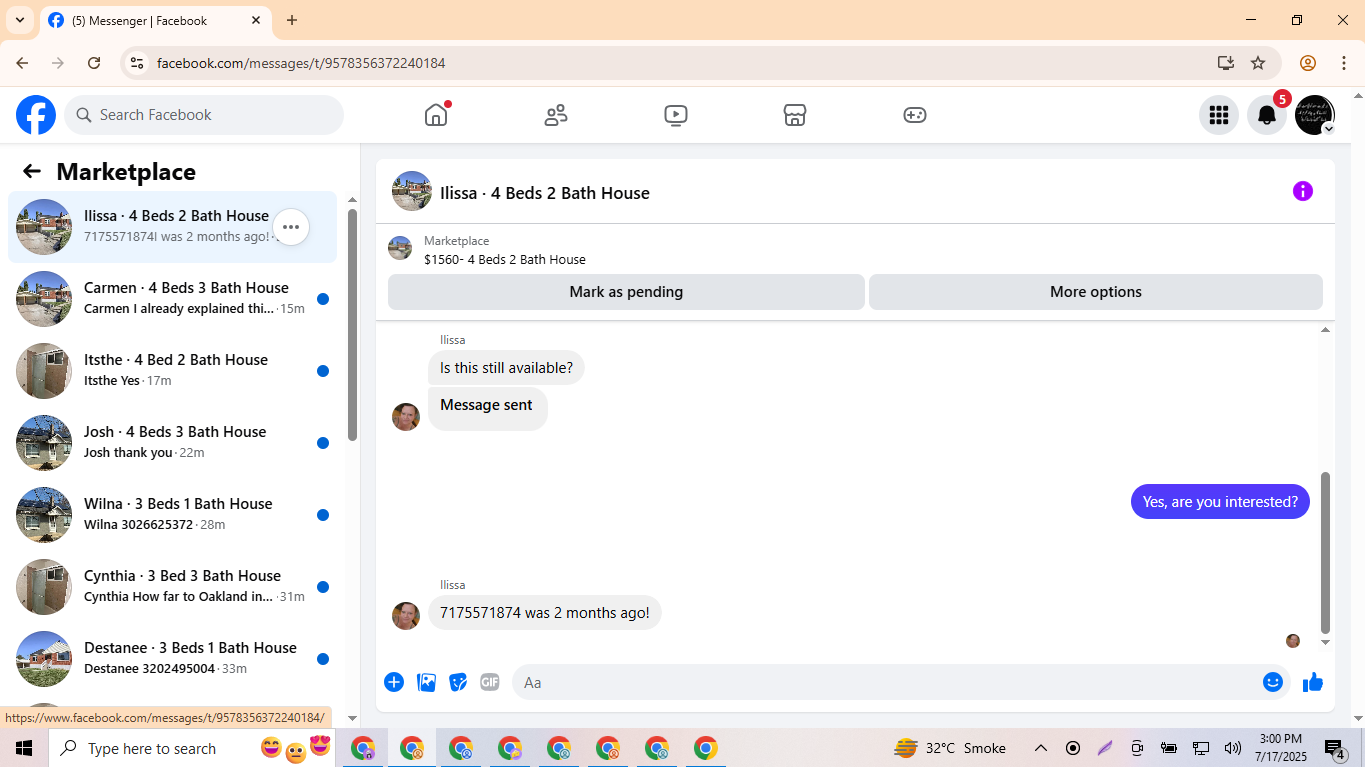Open the Windows Start menu

point(24,748)
